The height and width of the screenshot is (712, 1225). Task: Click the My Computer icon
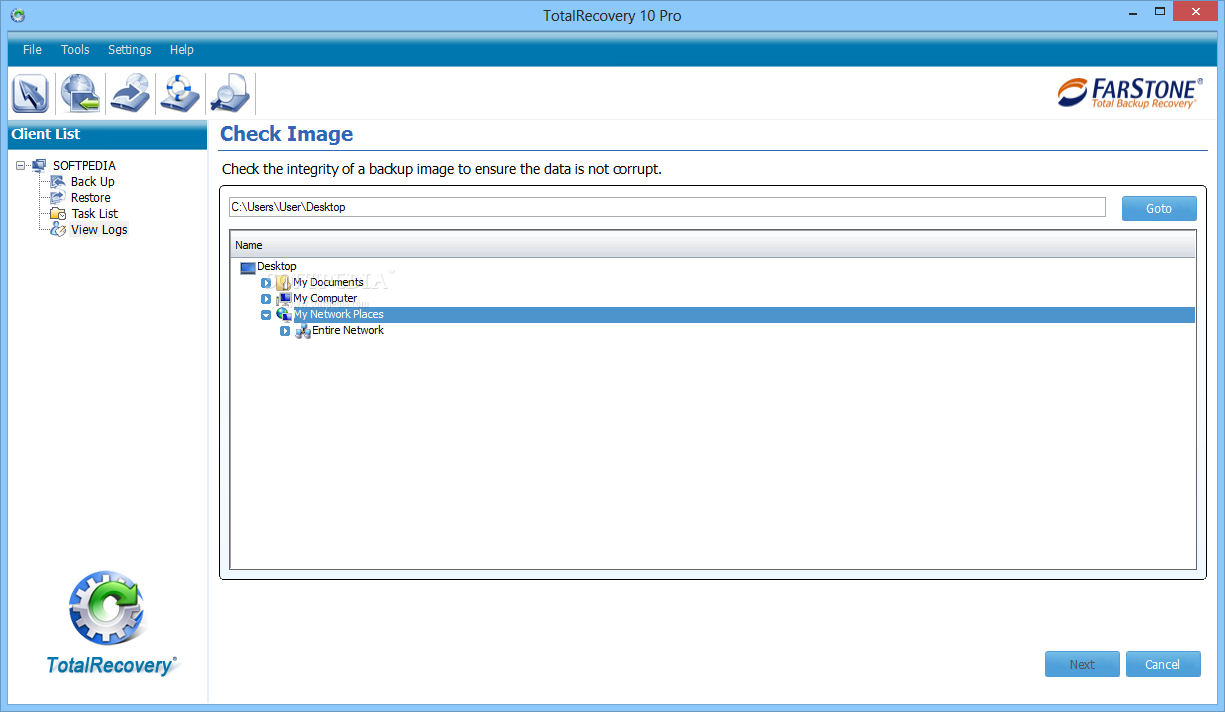(x=283, y=298)
